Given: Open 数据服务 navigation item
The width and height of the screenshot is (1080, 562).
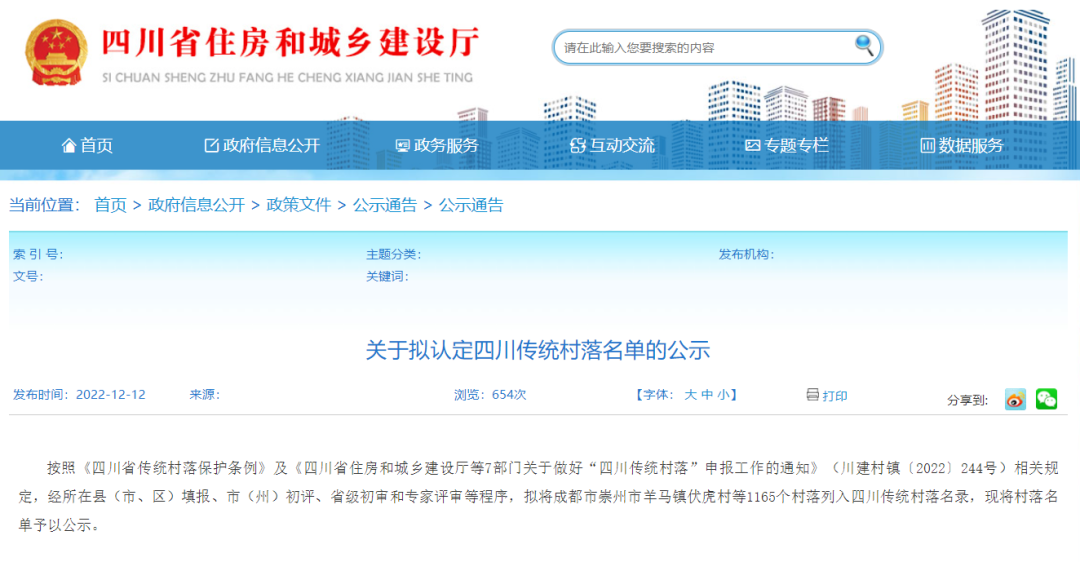Looking at the screenshot, I should coord(962,145).
